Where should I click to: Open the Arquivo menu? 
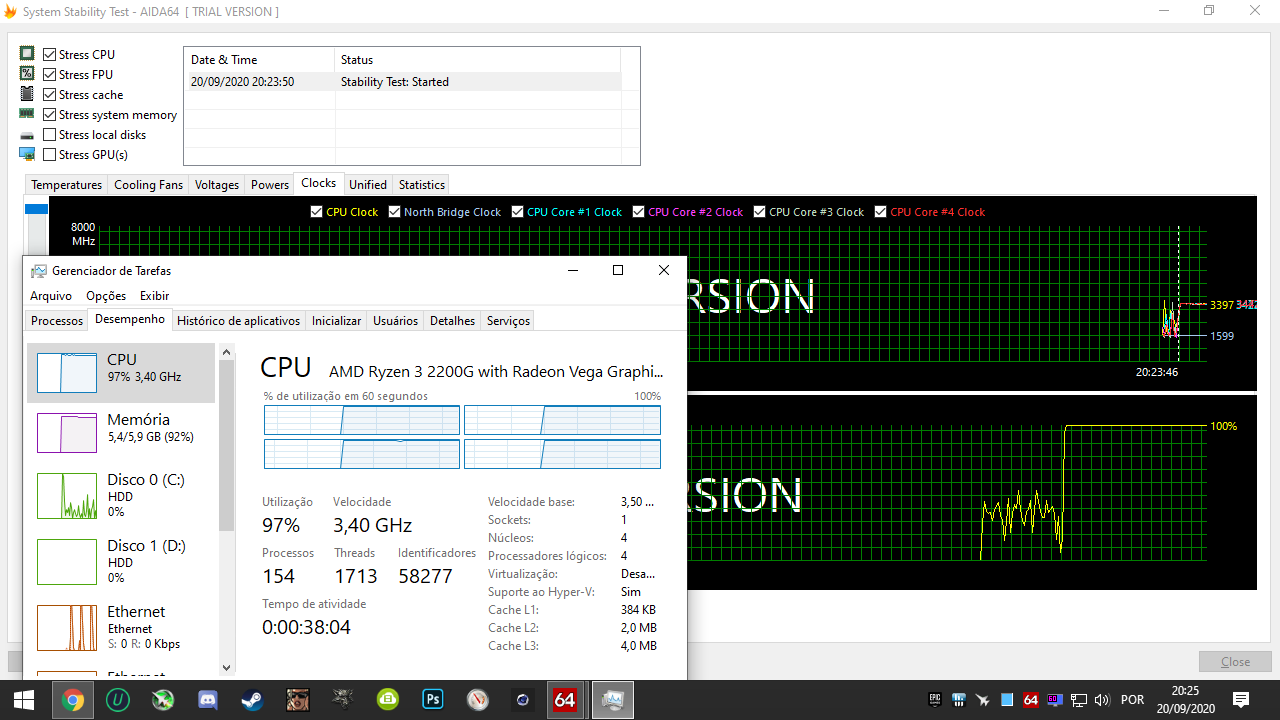[x=51, y=296]
